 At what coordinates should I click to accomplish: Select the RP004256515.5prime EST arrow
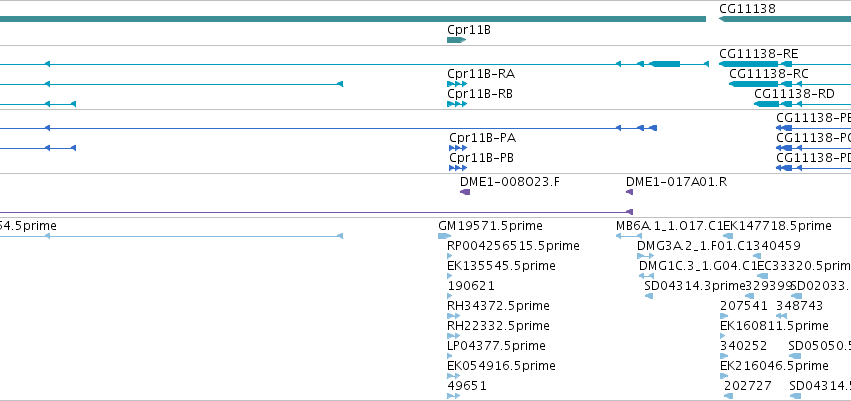[449, 256]
